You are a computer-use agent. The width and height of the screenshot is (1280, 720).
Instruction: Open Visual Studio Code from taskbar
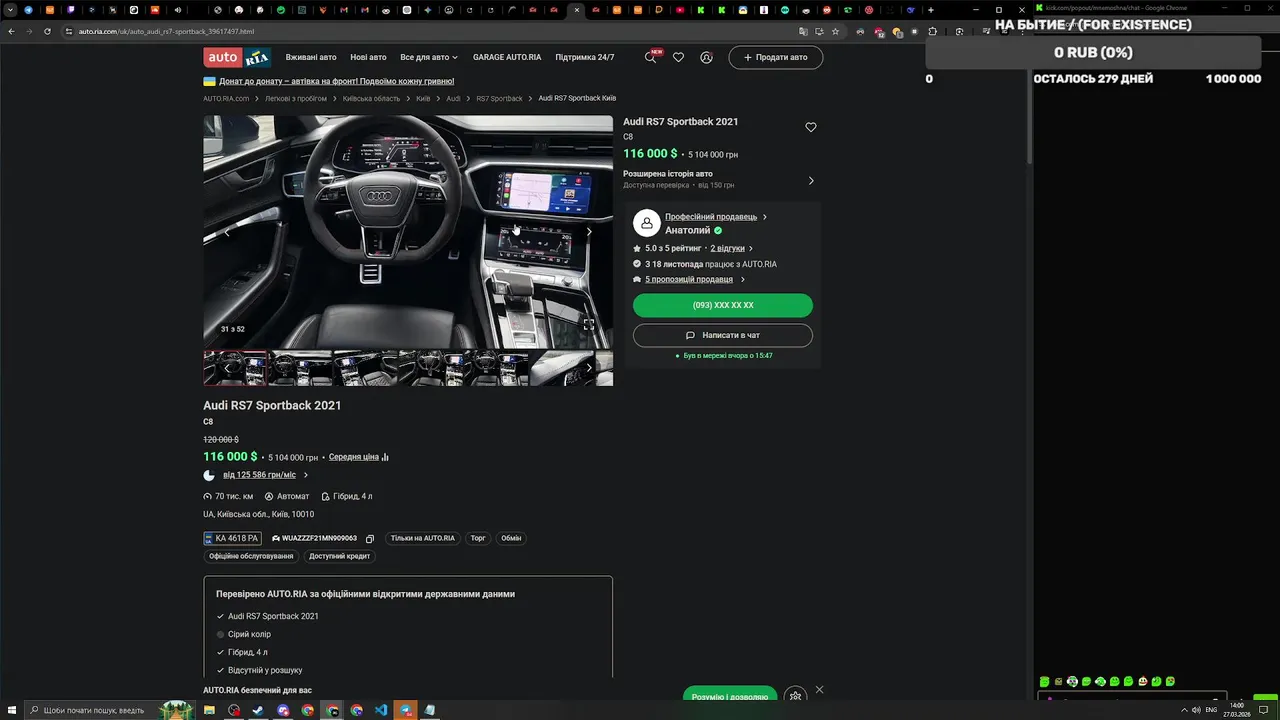[381, 710]
